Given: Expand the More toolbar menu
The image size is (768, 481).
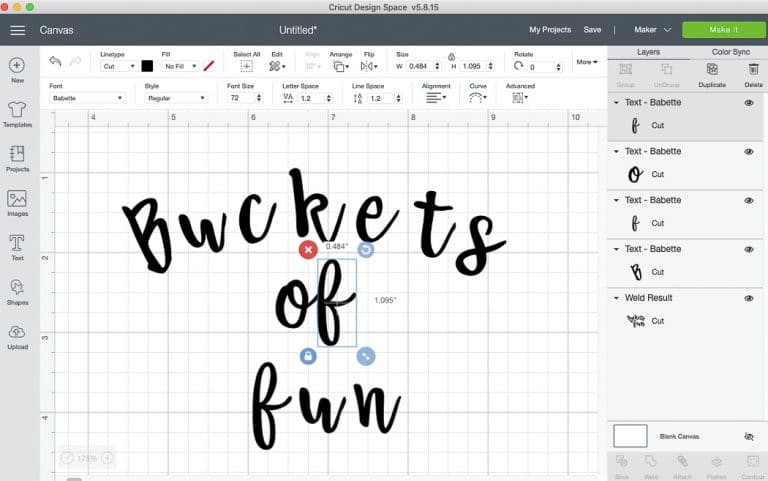Looking at the screenshot, I should coord(587,62).
